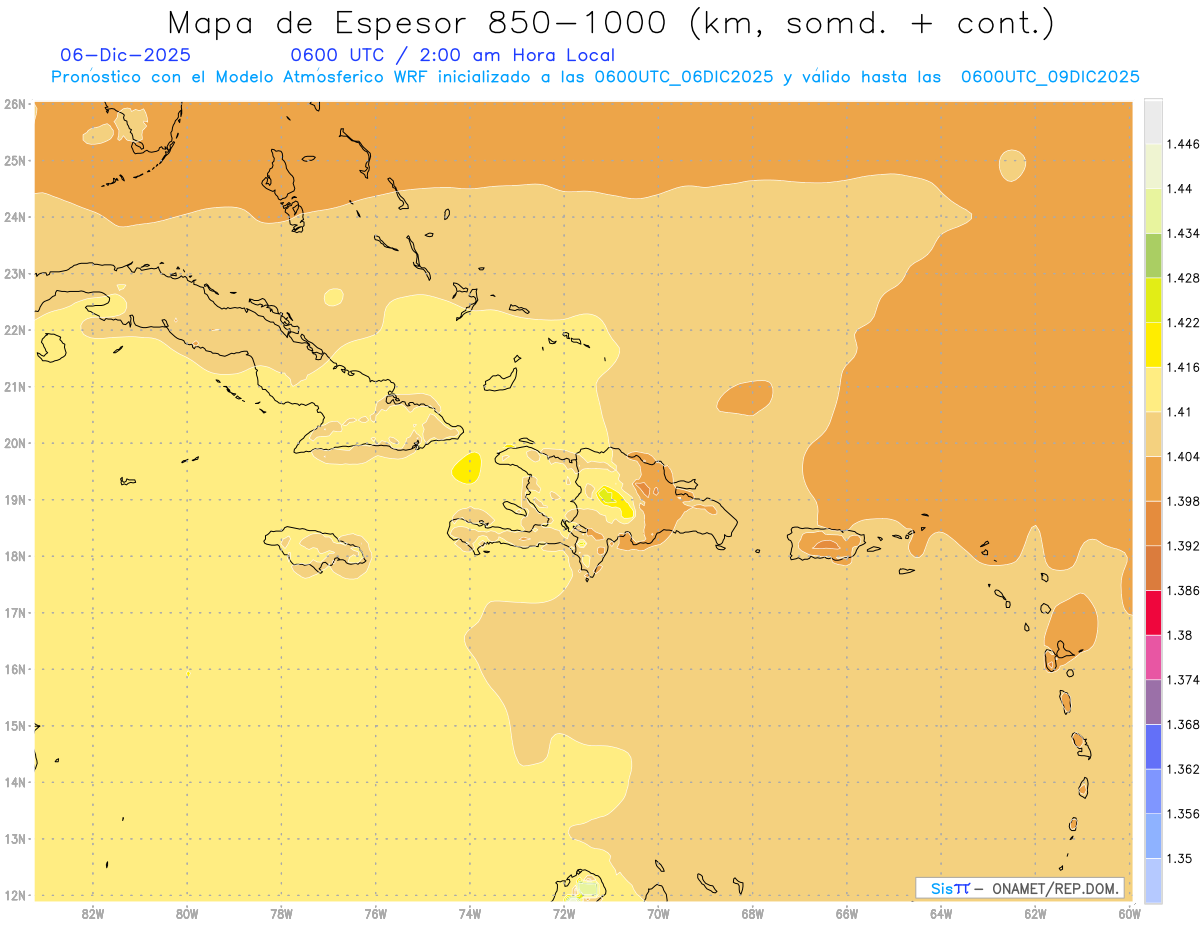
Task: Click the 76W longitude label
Action: (375, 914)
